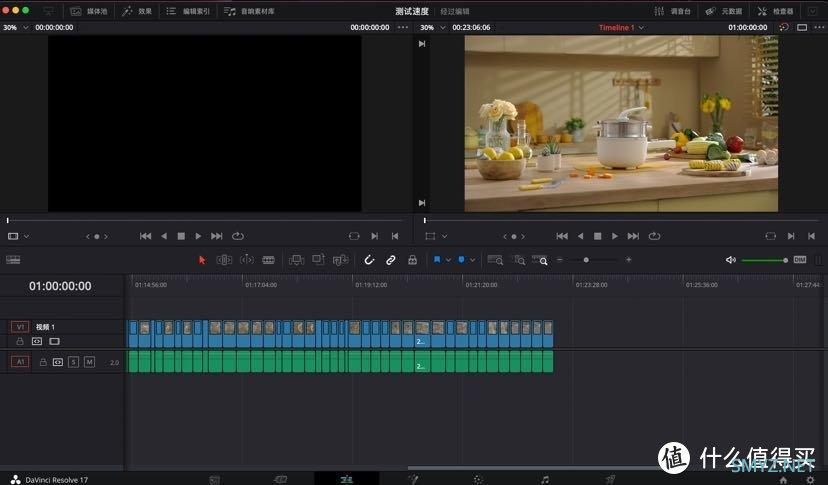Switch to the Color page tab
This screenshot has height=485, width=828.
478,479
